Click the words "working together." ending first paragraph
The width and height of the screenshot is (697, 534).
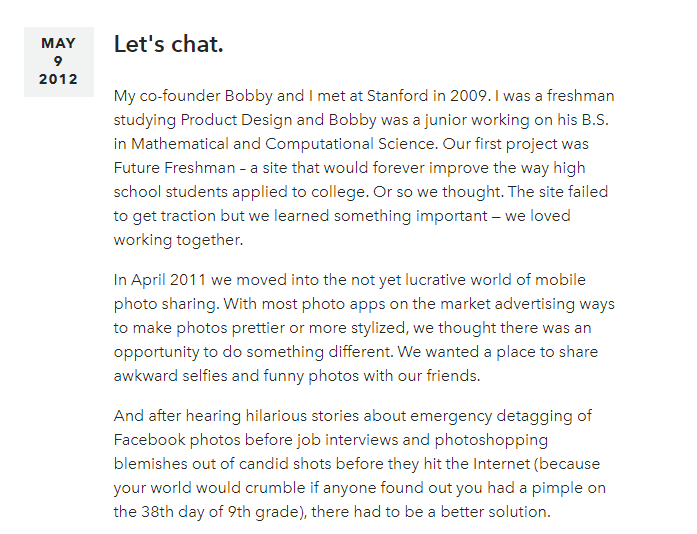tap(178, 240)
